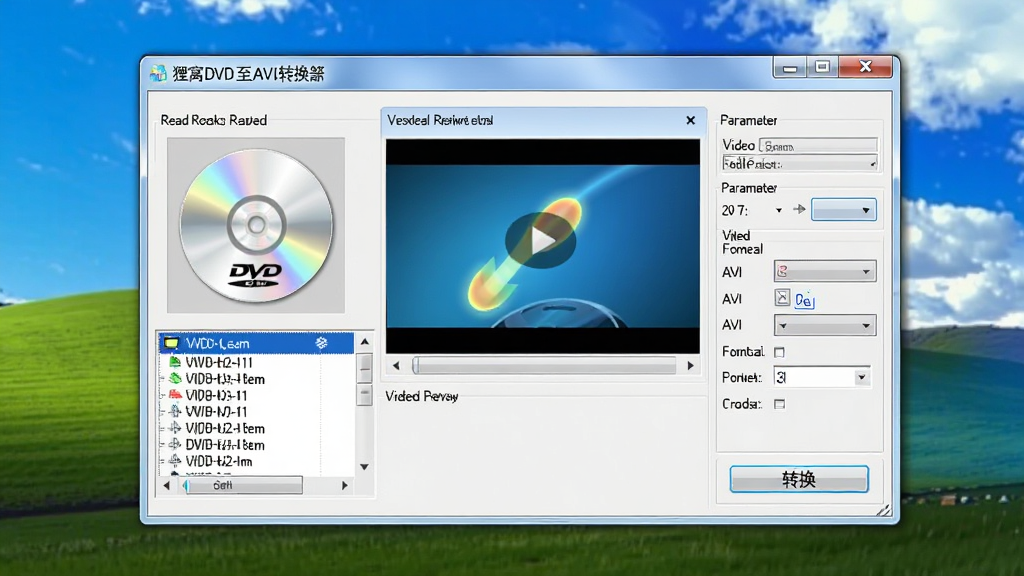Image resolution: width=1024 pixels, height=576 pixels.
Task: Click the icon beside DVIB-t4-Item
Action: tap(175, 444)
